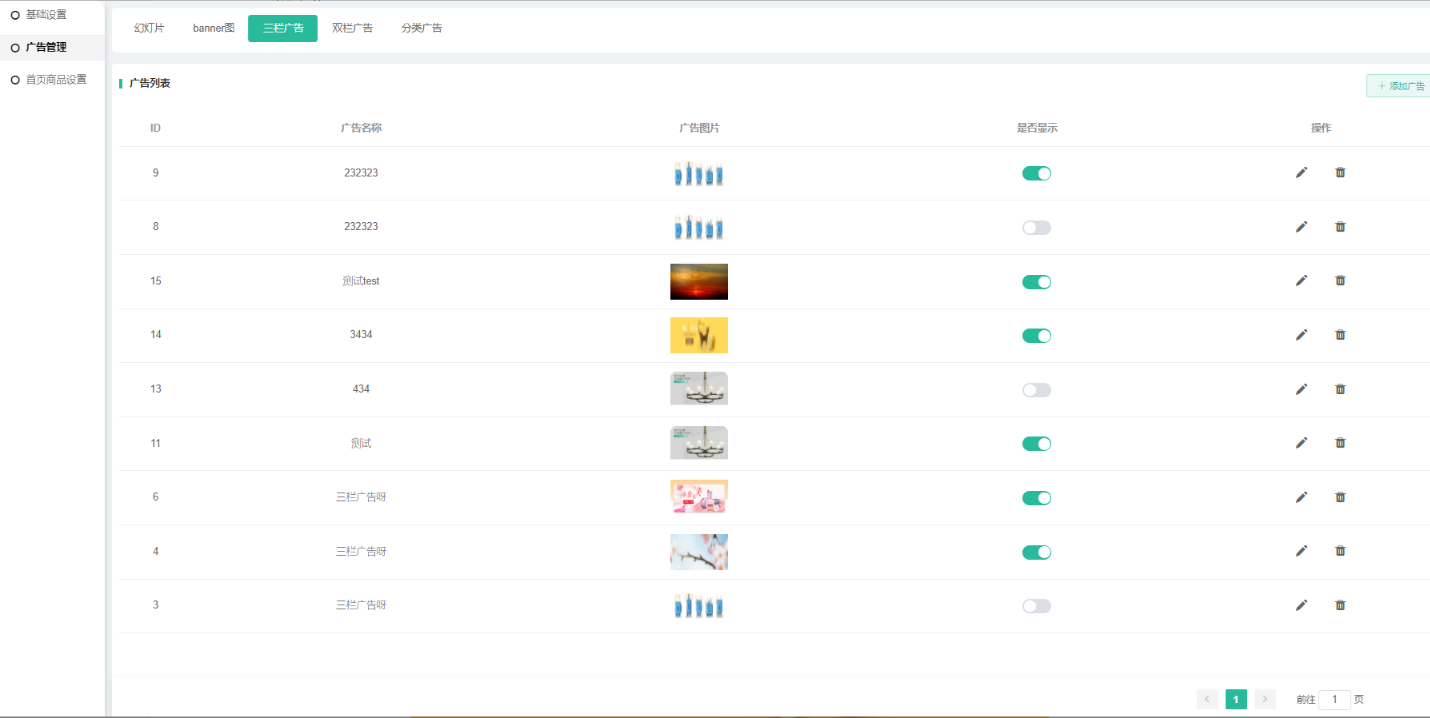Click the sunset ad image thumbnail
Screen dimensions: 1430x718
click(x=698, y=282)
